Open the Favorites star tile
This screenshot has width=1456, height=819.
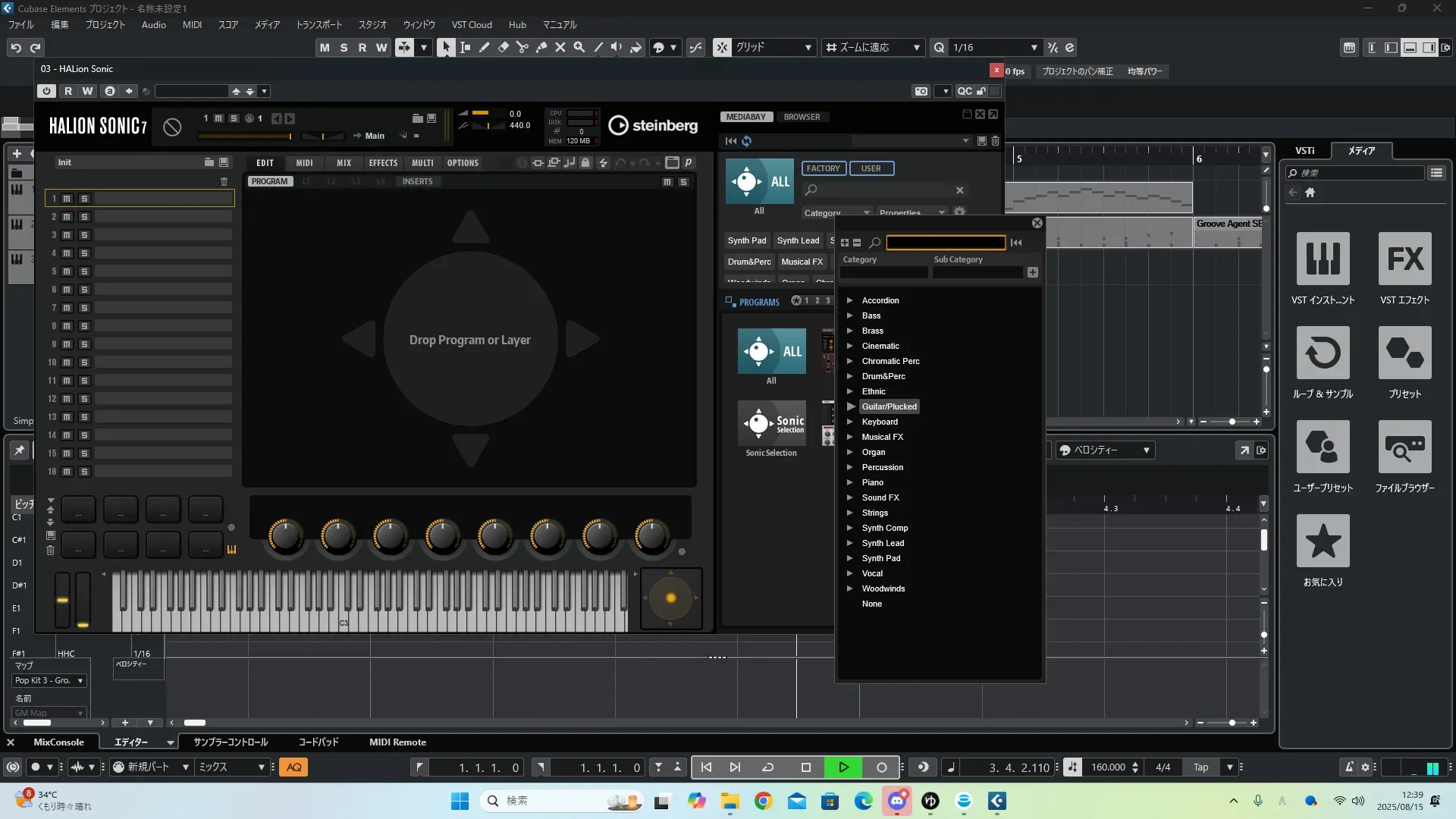tap(1323, 541)
